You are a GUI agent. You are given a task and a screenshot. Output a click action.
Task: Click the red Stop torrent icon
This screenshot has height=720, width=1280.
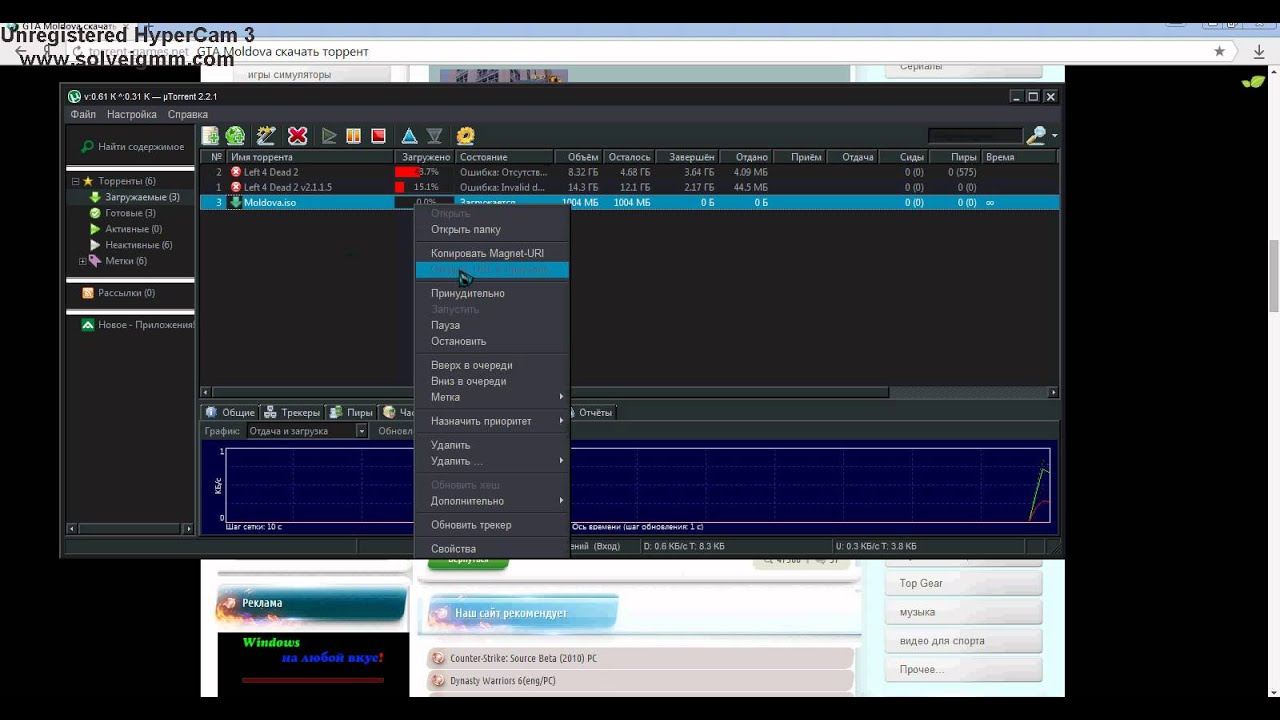point(378,136)
